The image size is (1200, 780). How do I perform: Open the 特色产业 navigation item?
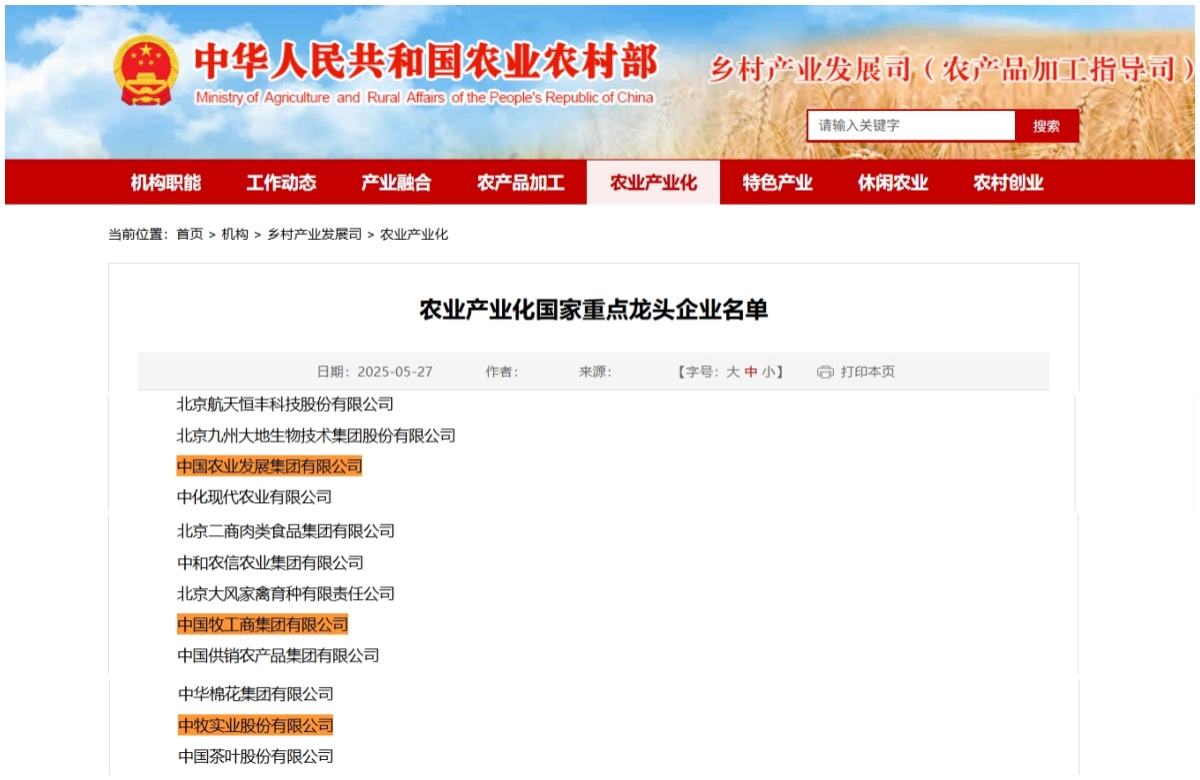click(x=777, y=183)
